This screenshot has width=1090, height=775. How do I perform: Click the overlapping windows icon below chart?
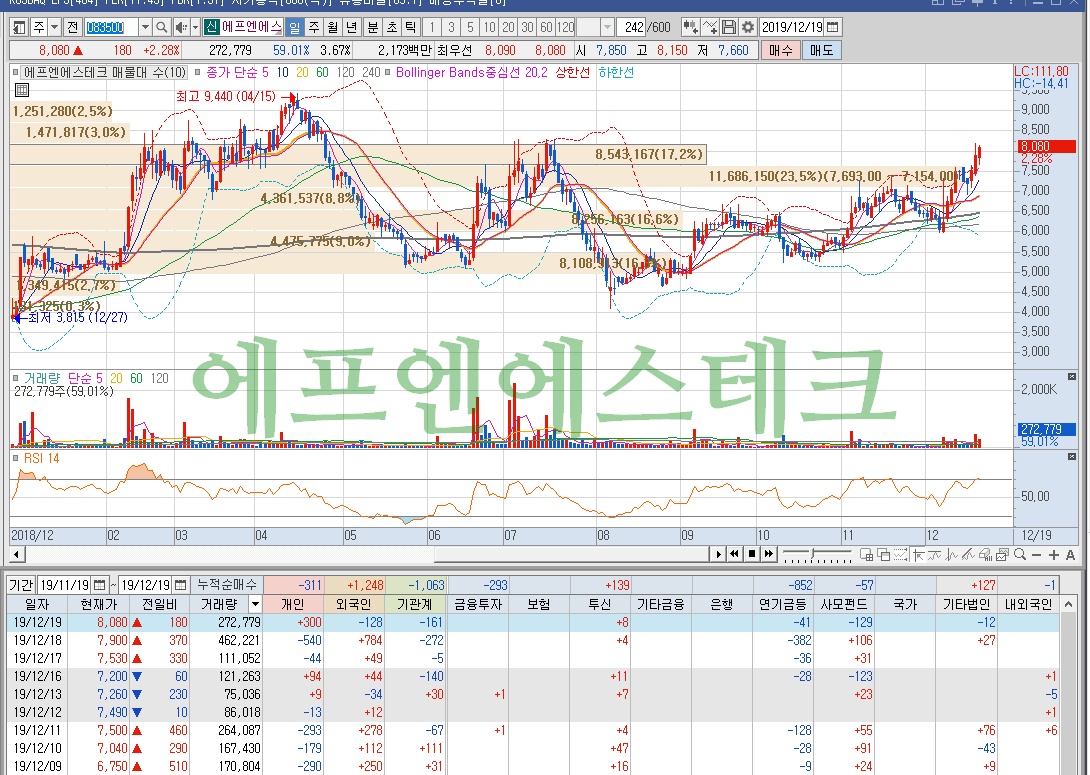tap(884, 555)
